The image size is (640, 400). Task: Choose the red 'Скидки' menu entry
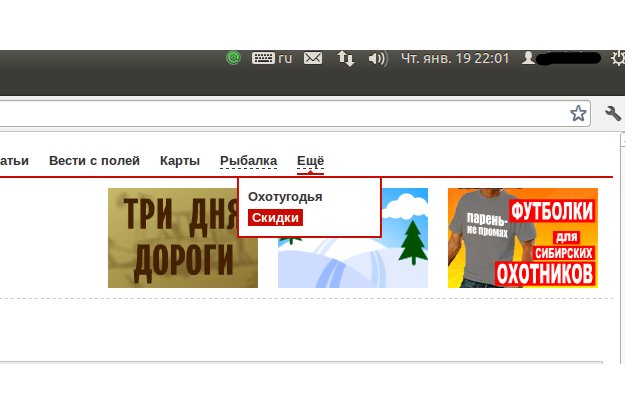pyautogui.click(x=275, y=217)
